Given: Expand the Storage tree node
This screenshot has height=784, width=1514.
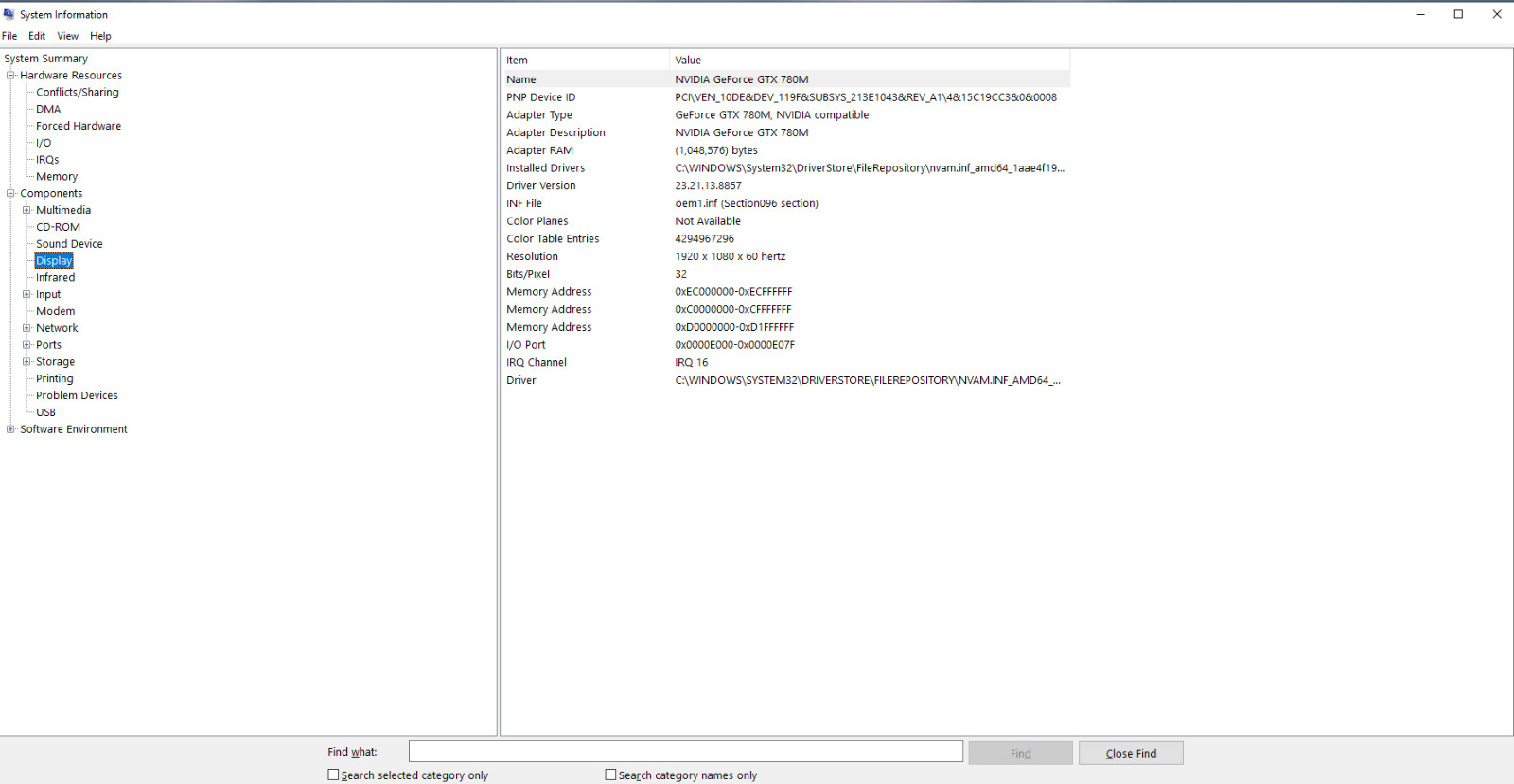Looking at the screenshot, I should tap(26, 361).
